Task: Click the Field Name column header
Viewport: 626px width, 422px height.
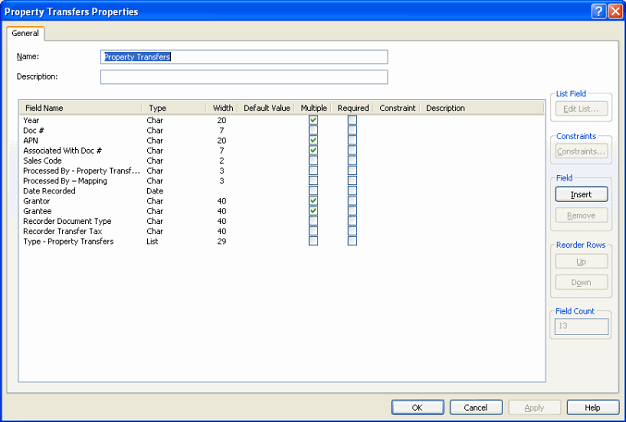Action: [x=81, y=108]
